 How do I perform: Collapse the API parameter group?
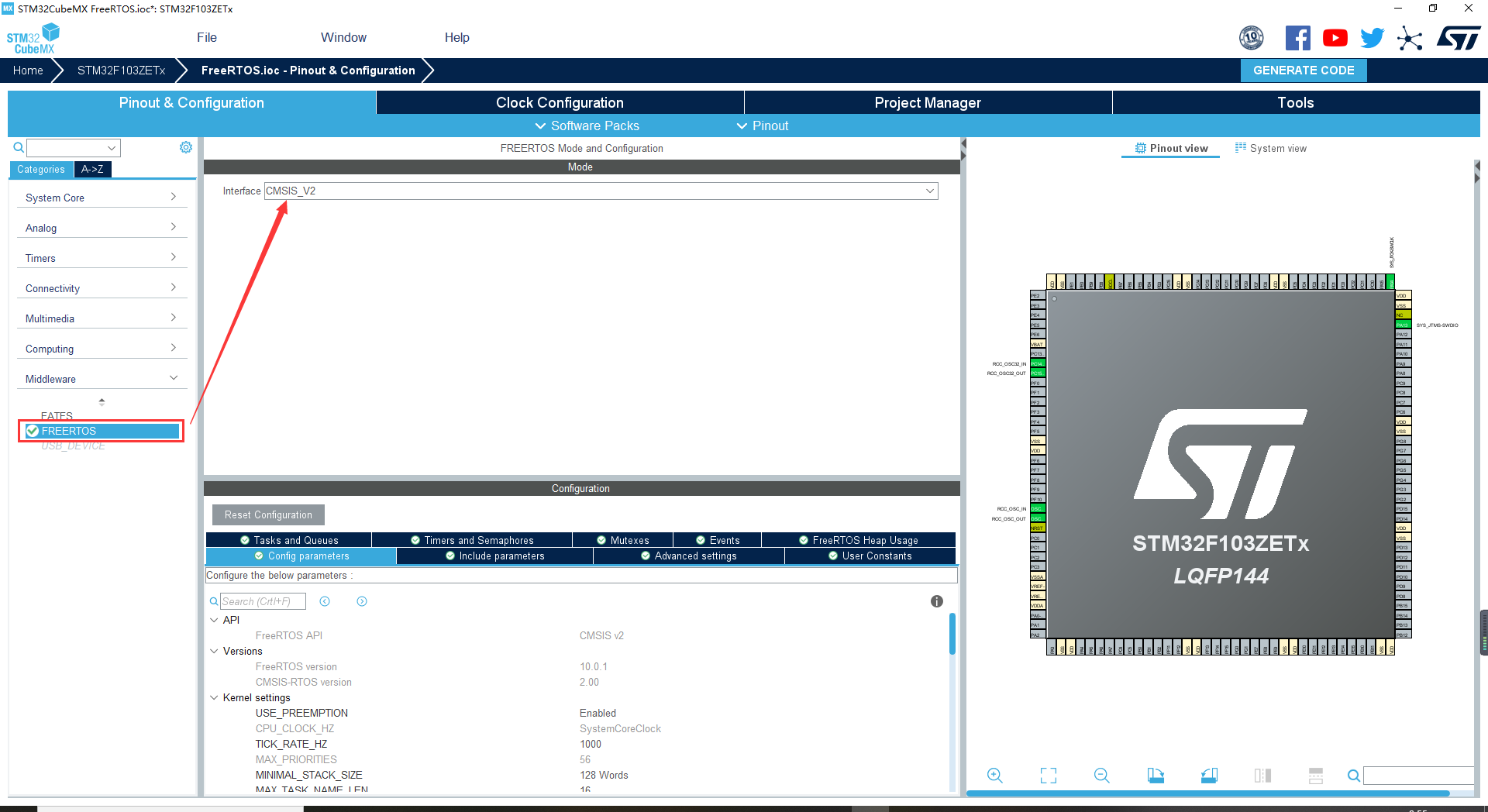click(214, 620)
